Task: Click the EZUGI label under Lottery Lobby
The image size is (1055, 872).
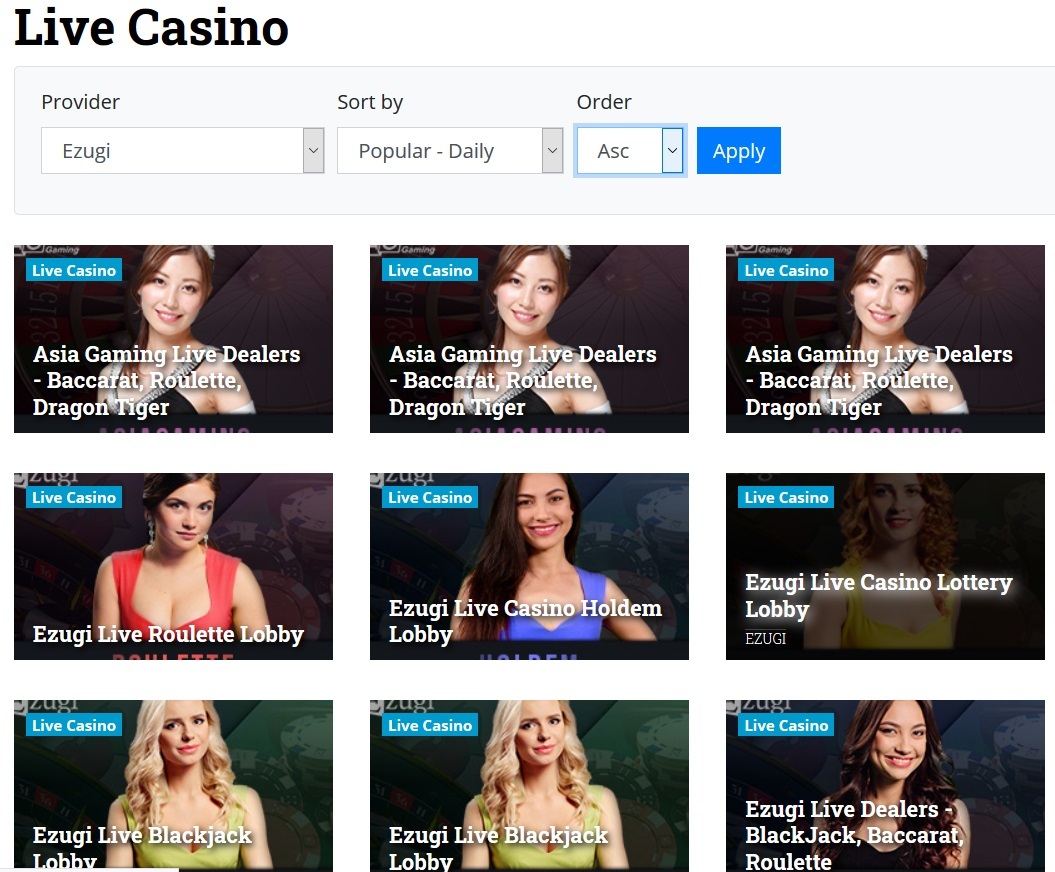Action: click(766, 638)
